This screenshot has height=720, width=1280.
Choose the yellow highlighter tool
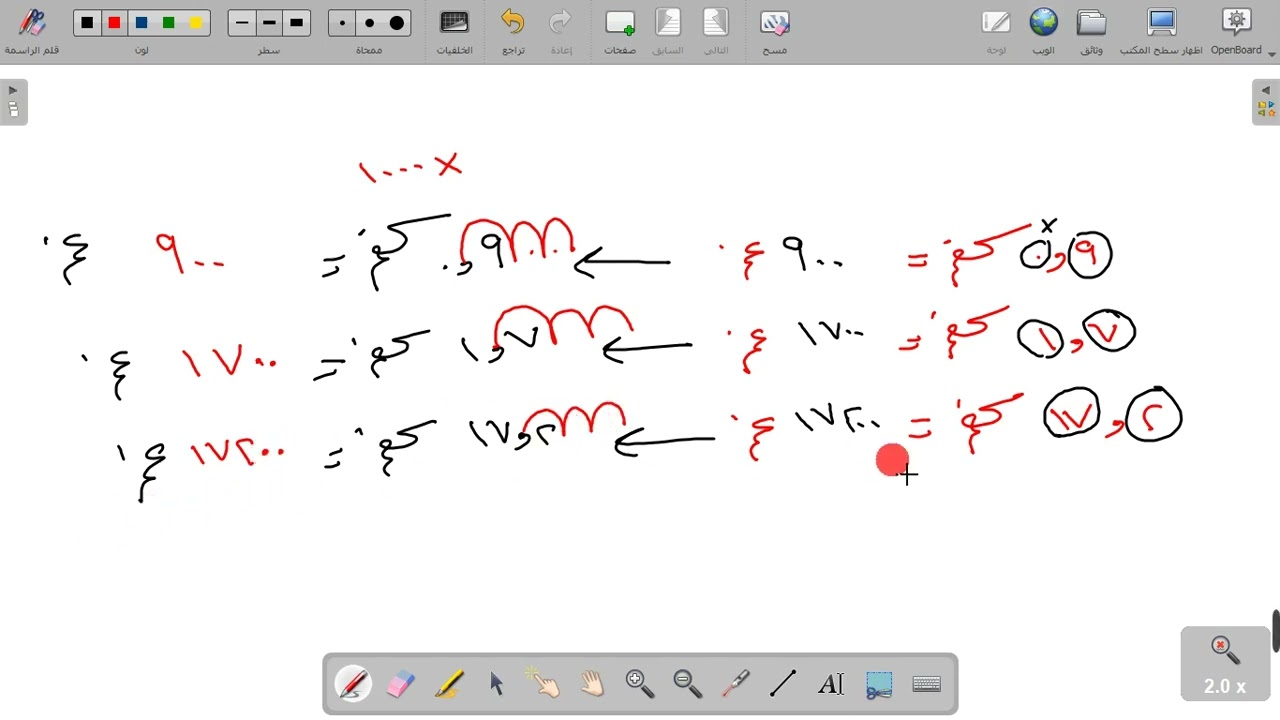(x=449, y=684)
